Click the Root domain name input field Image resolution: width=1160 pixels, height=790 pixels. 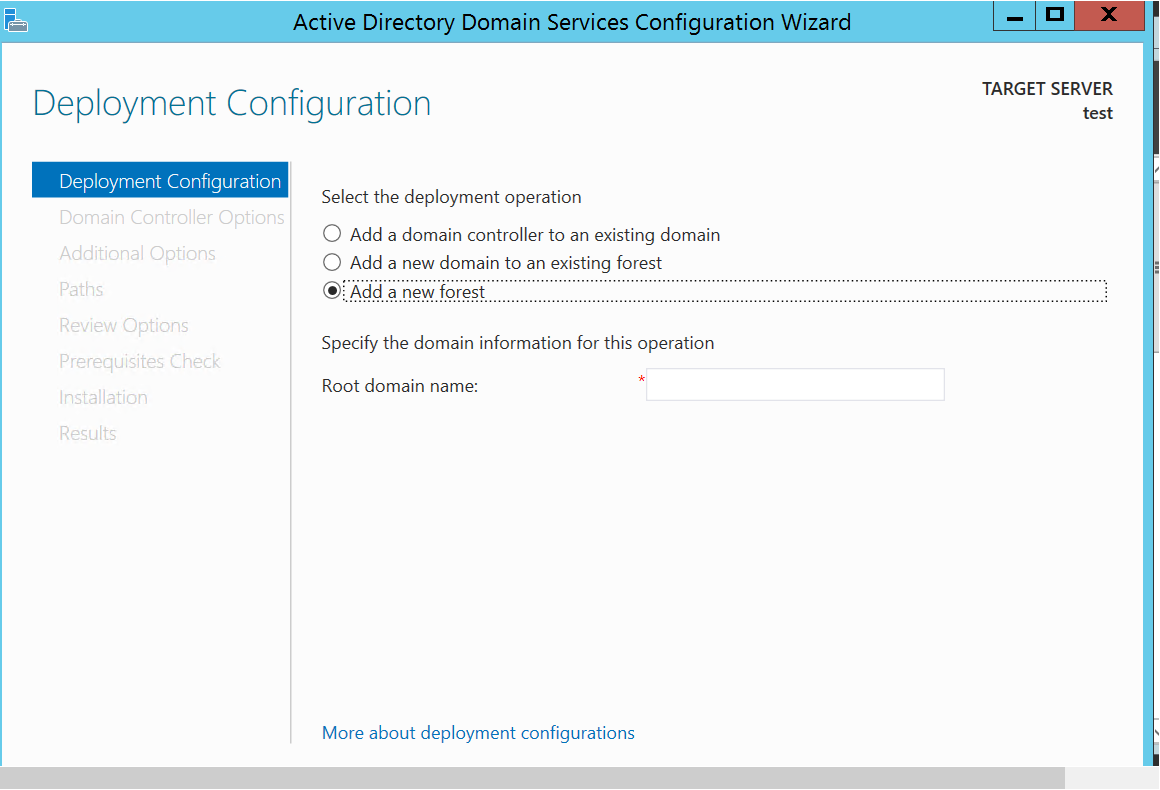[x=795, y=385]
